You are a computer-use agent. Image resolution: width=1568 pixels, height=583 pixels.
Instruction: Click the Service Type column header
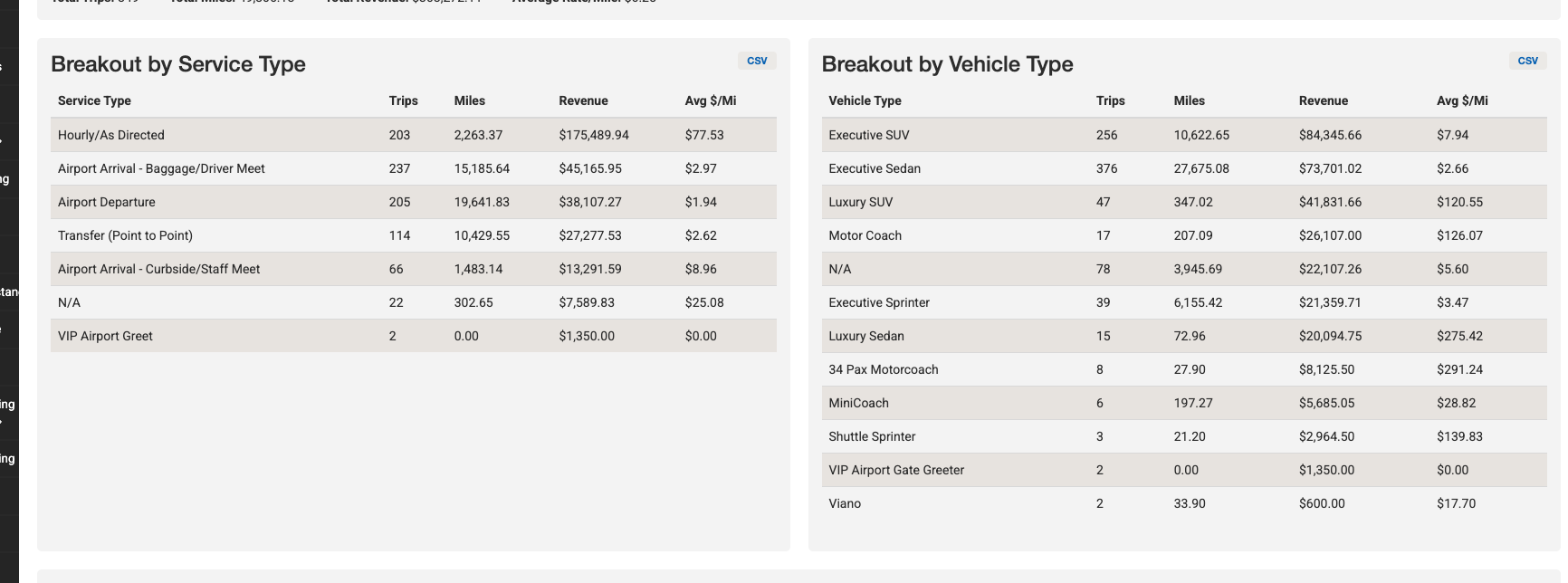[94, 100]
